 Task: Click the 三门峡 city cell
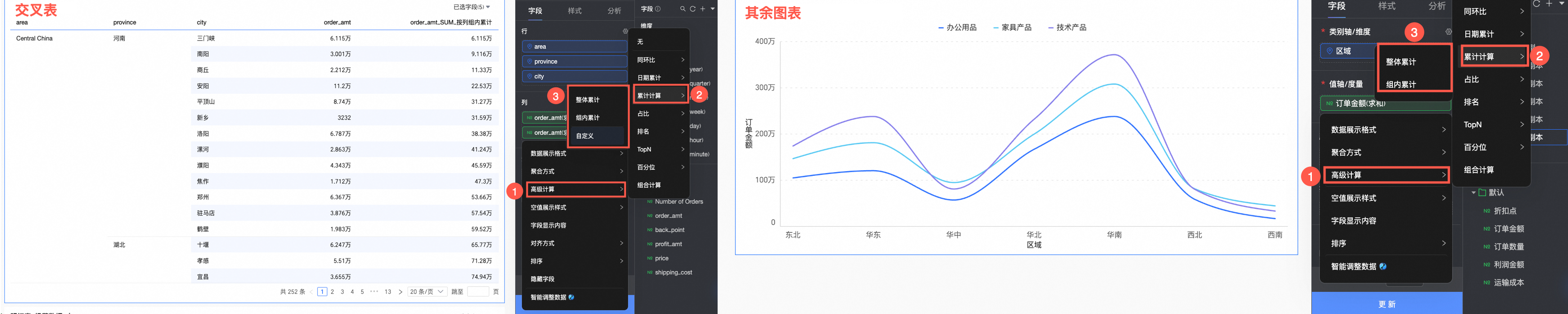[x=206, y=38]
